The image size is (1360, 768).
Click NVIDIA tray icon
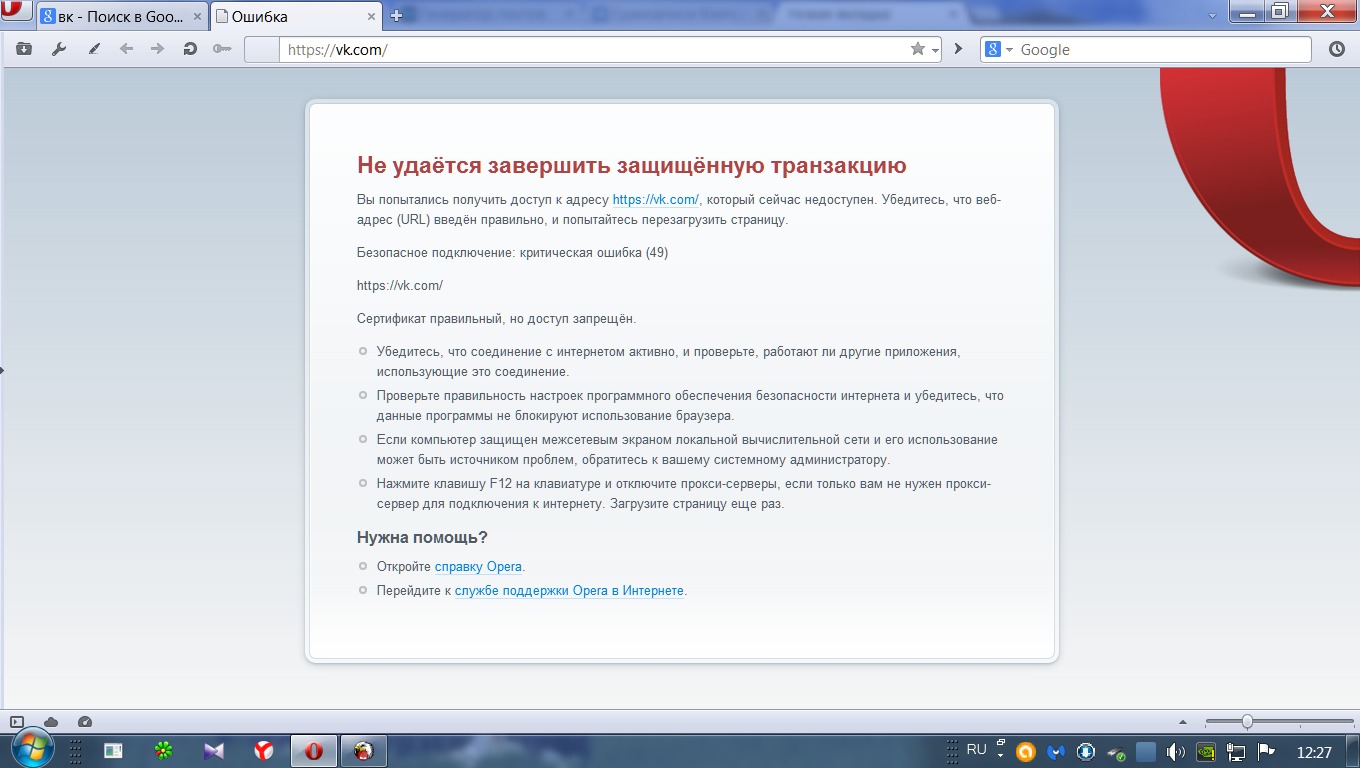(1206, 751)
